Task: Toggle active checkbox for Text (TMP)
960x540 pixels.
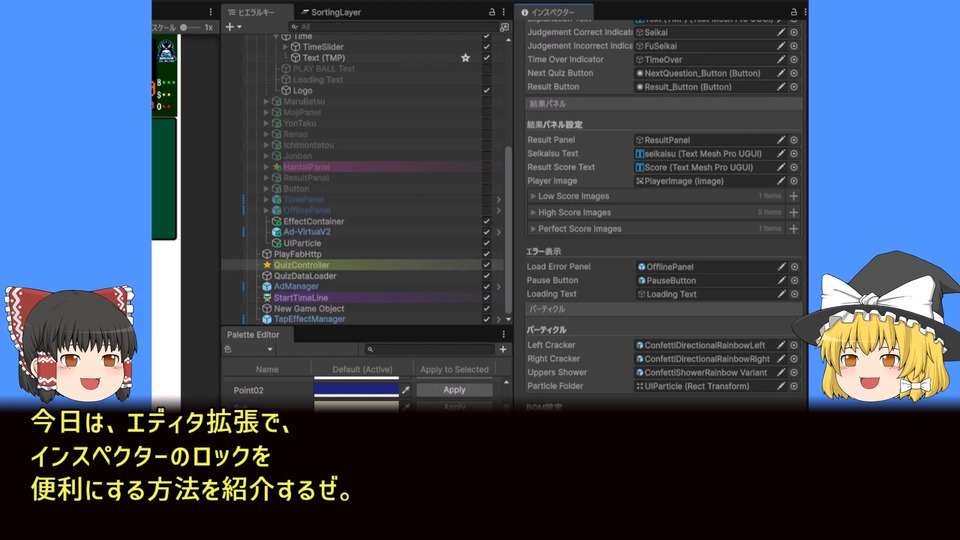Action: 486,58
